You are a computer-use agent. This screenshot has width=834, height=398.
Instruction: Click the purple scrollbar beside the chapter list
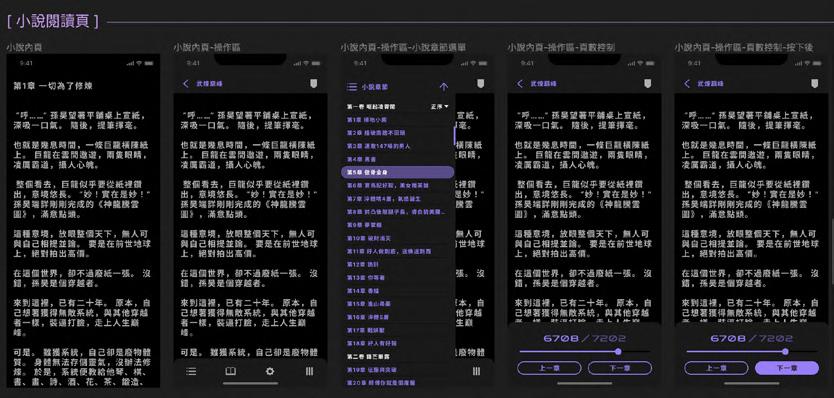[x=454, y=135]
